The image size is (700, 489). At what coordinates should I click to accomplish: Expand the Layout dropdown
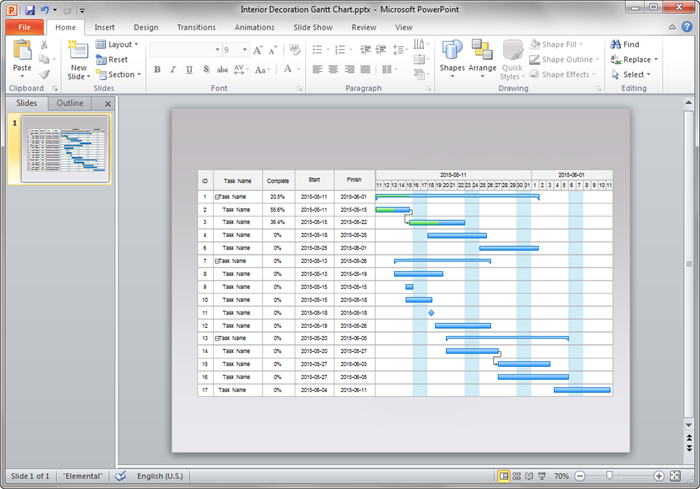(119, 45)
